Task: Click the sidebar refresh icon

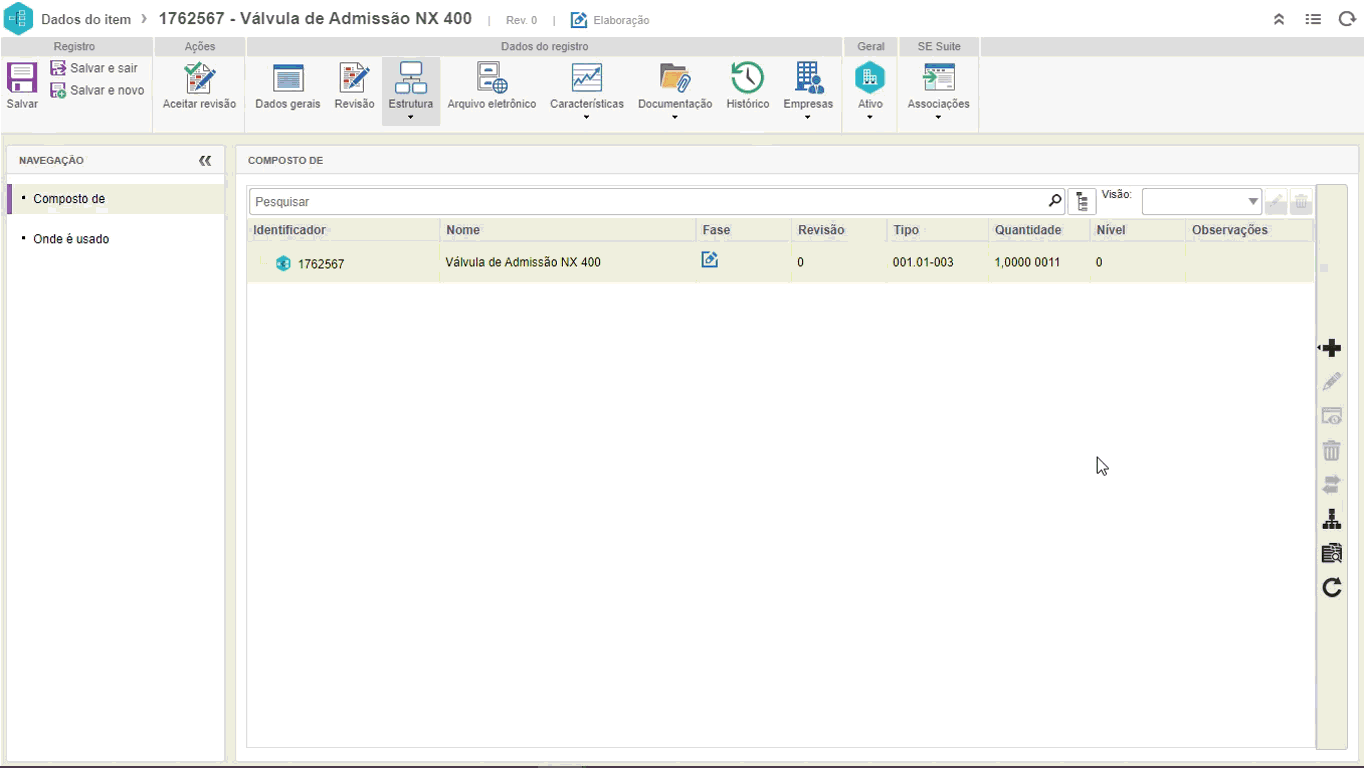Action: (x=1331, y=587)
